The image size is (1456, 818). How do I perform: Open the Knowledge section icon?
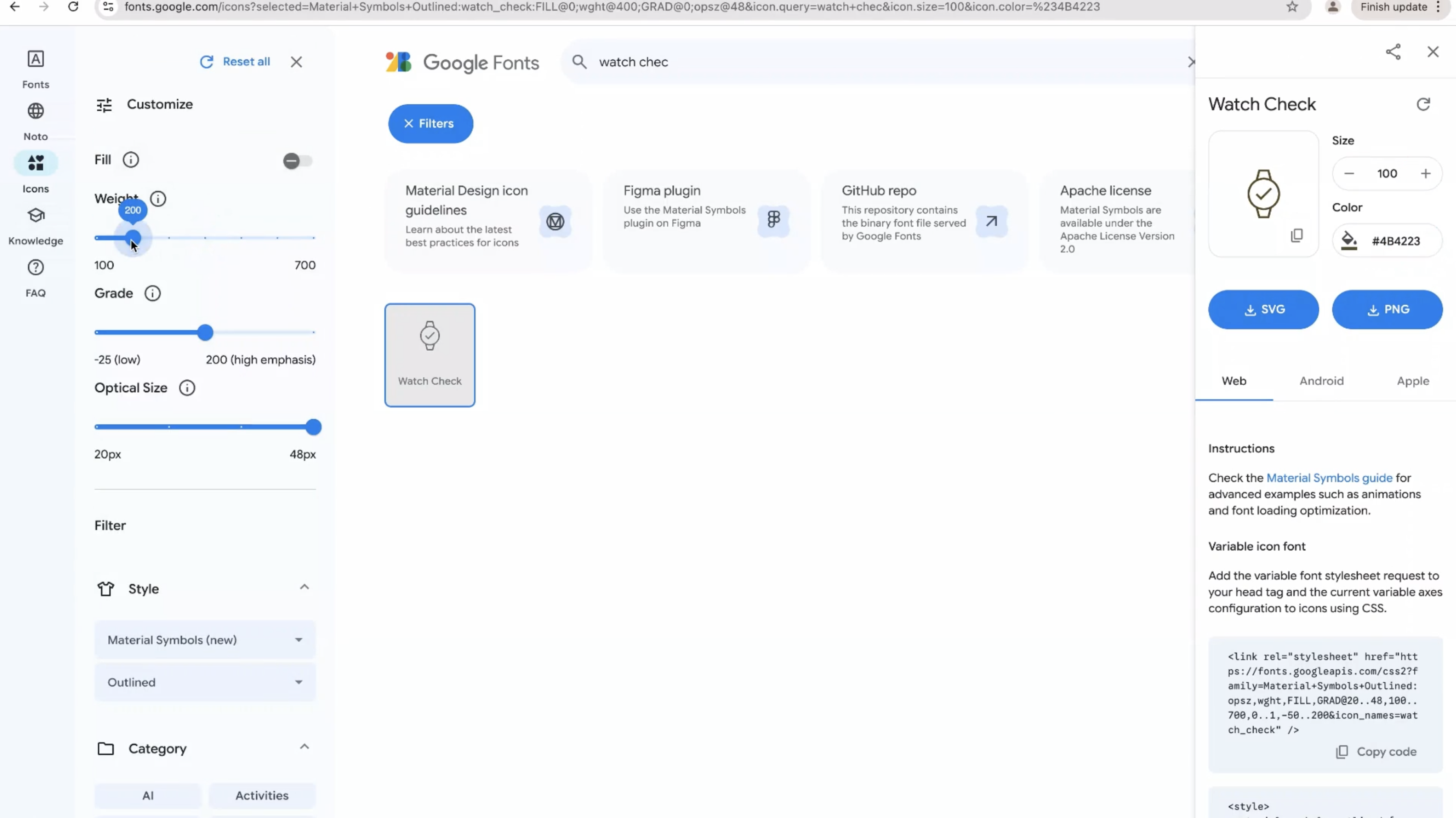pos(35,215)
